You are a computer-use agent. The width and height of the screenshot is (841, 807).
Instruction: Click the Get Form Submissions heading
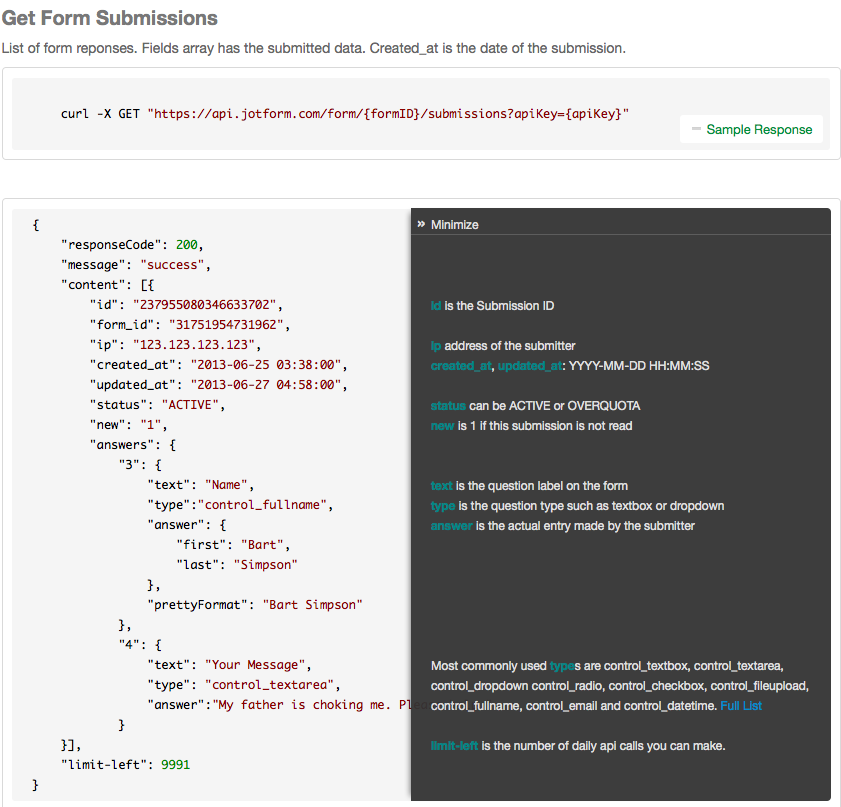109,19
